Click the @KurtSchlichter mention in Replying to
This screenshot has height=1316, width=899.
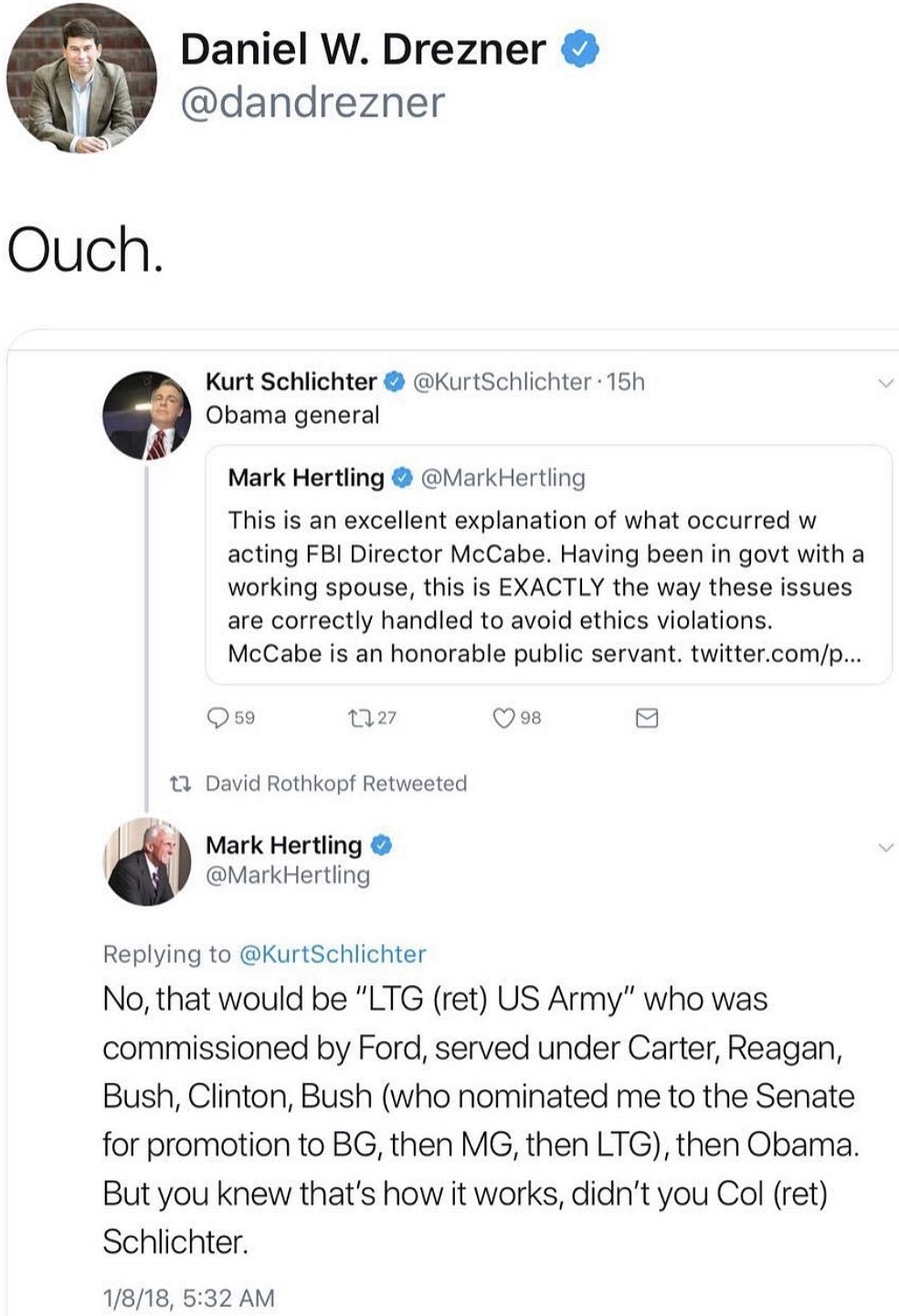tap(332, 954)
